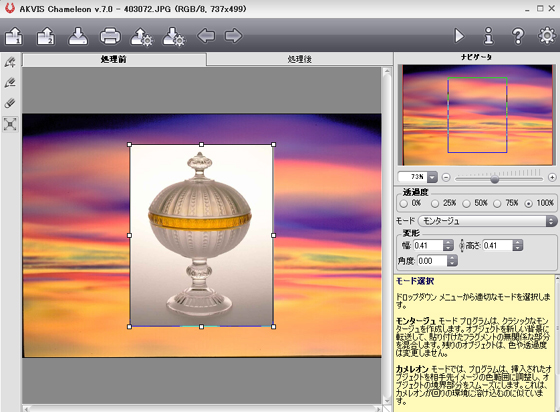The height and width of the screenshot is (412, 560).
Task: Open program info with the i icon
Action: (x=488, y=36)
